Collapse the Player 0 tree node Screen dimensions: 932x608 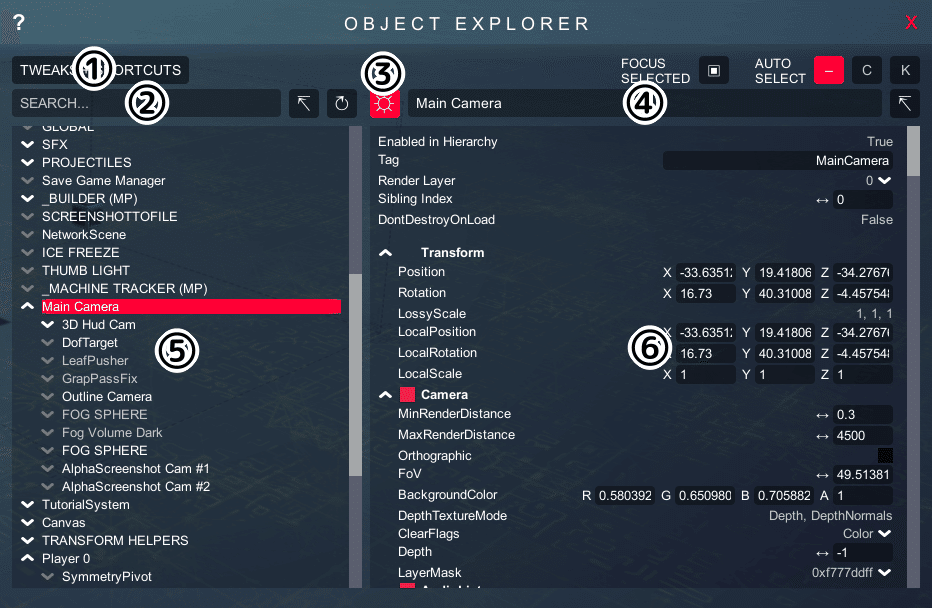[x=27, y=559]
